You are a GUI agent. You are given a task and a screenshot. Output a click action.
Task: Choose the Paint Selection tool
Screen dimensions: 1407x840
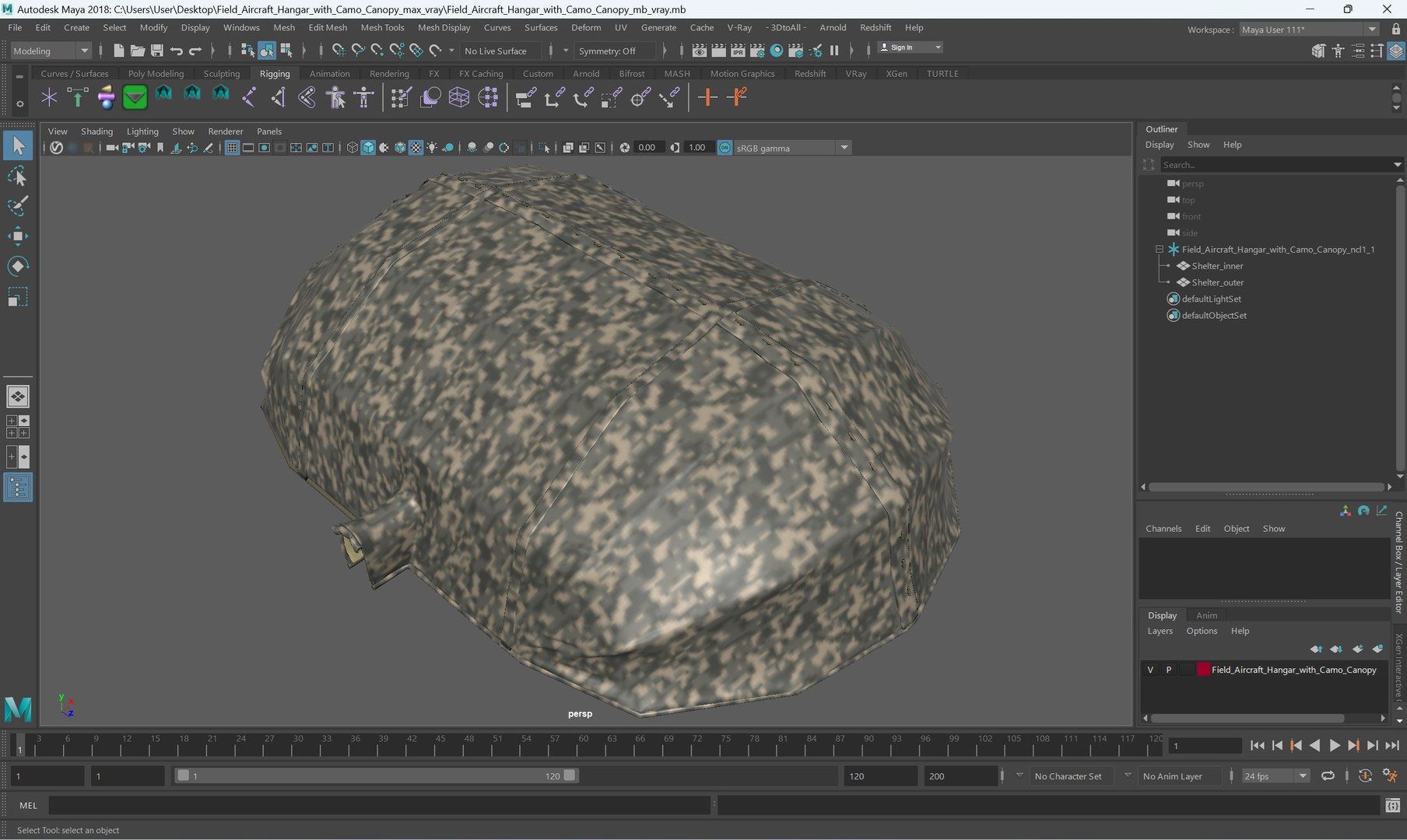(x=18, y=206)
